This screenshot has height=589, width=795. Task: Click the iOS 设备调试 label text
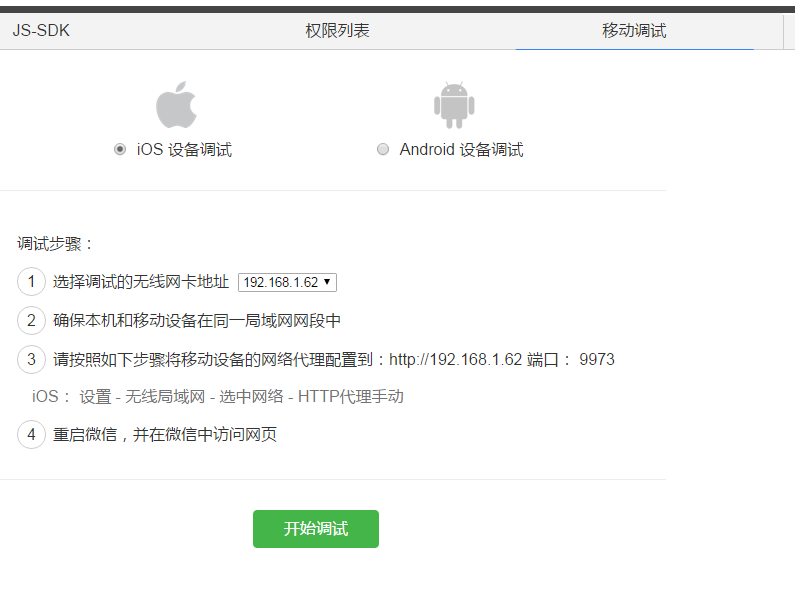(x=185, y=150)
